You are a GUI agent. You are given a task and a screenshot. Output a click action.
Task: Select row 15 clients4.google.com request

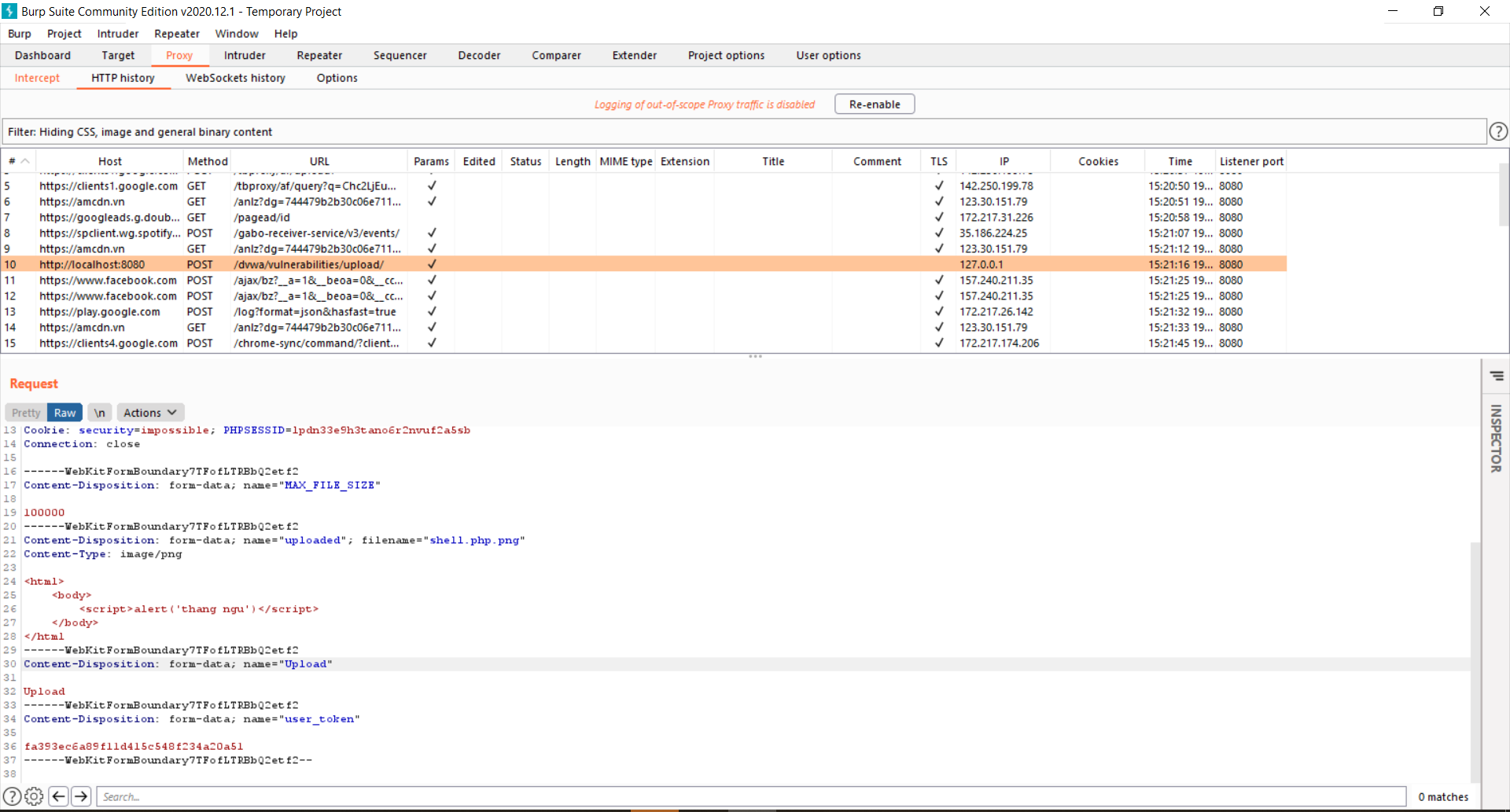pyautogui.click(x=644, y=343)
